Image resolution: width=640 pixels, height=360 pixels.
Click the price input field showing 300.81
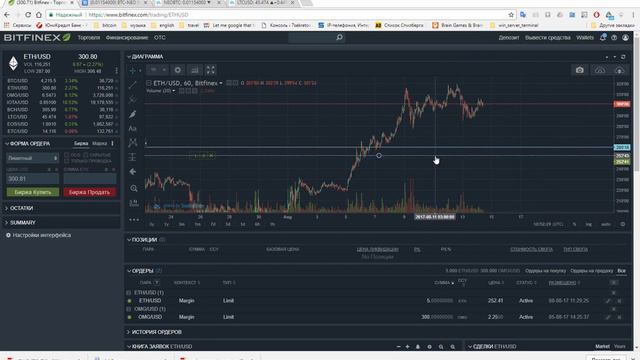coord(32,178)
